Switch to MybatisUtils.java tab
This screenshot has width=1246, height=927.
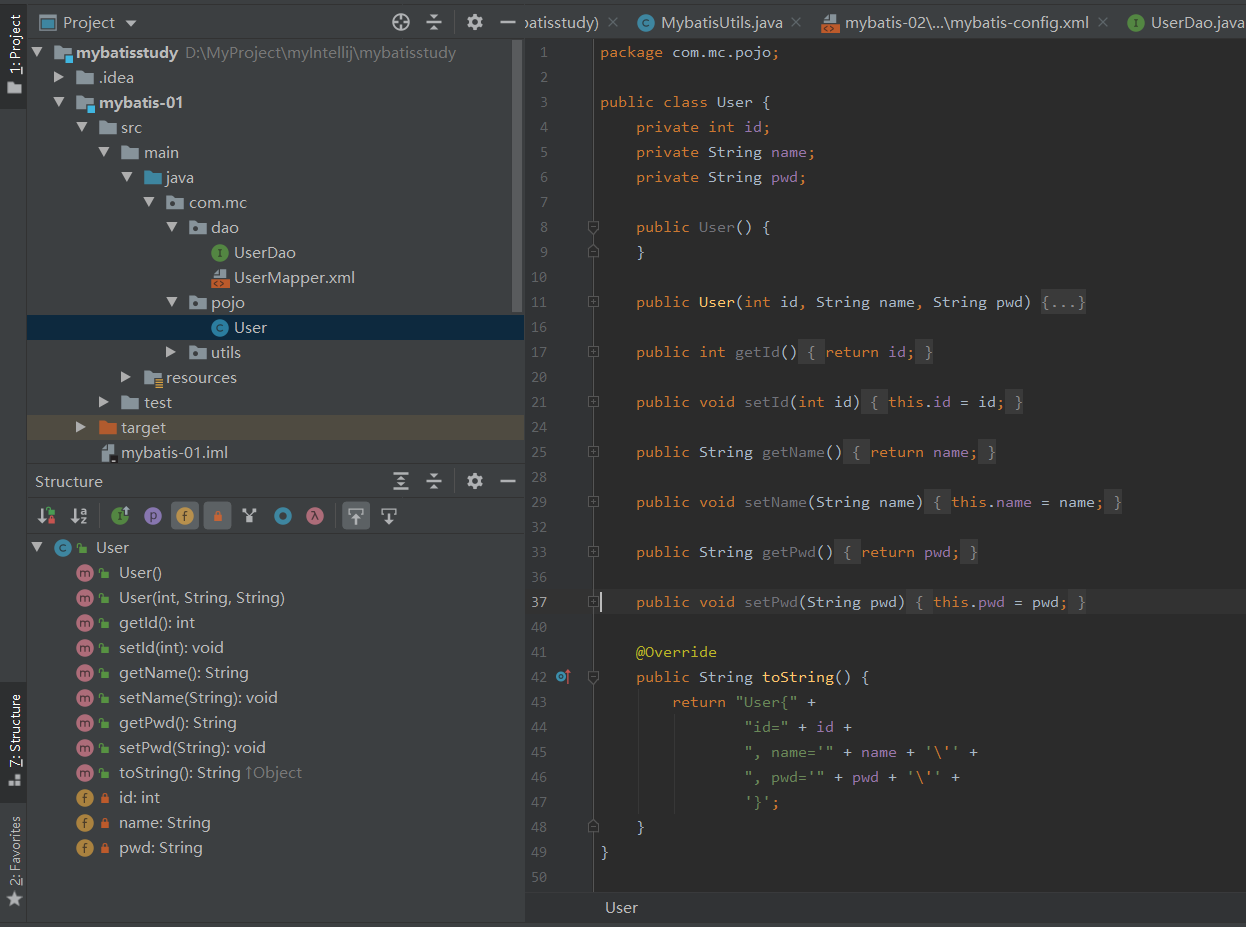[x=721, y=22]
